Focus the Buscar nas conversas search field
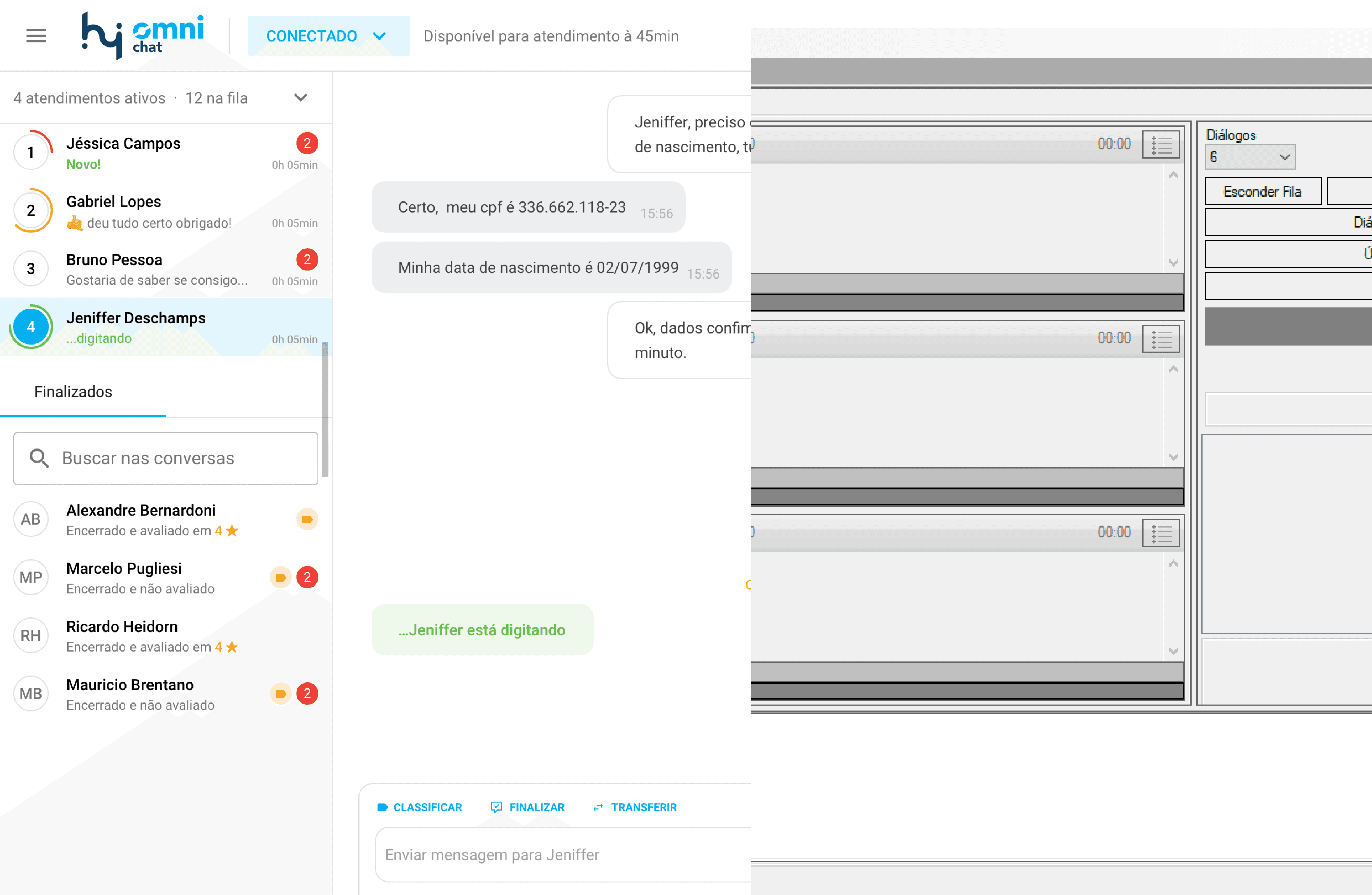 pyautogui.click(x=166, y=458)
